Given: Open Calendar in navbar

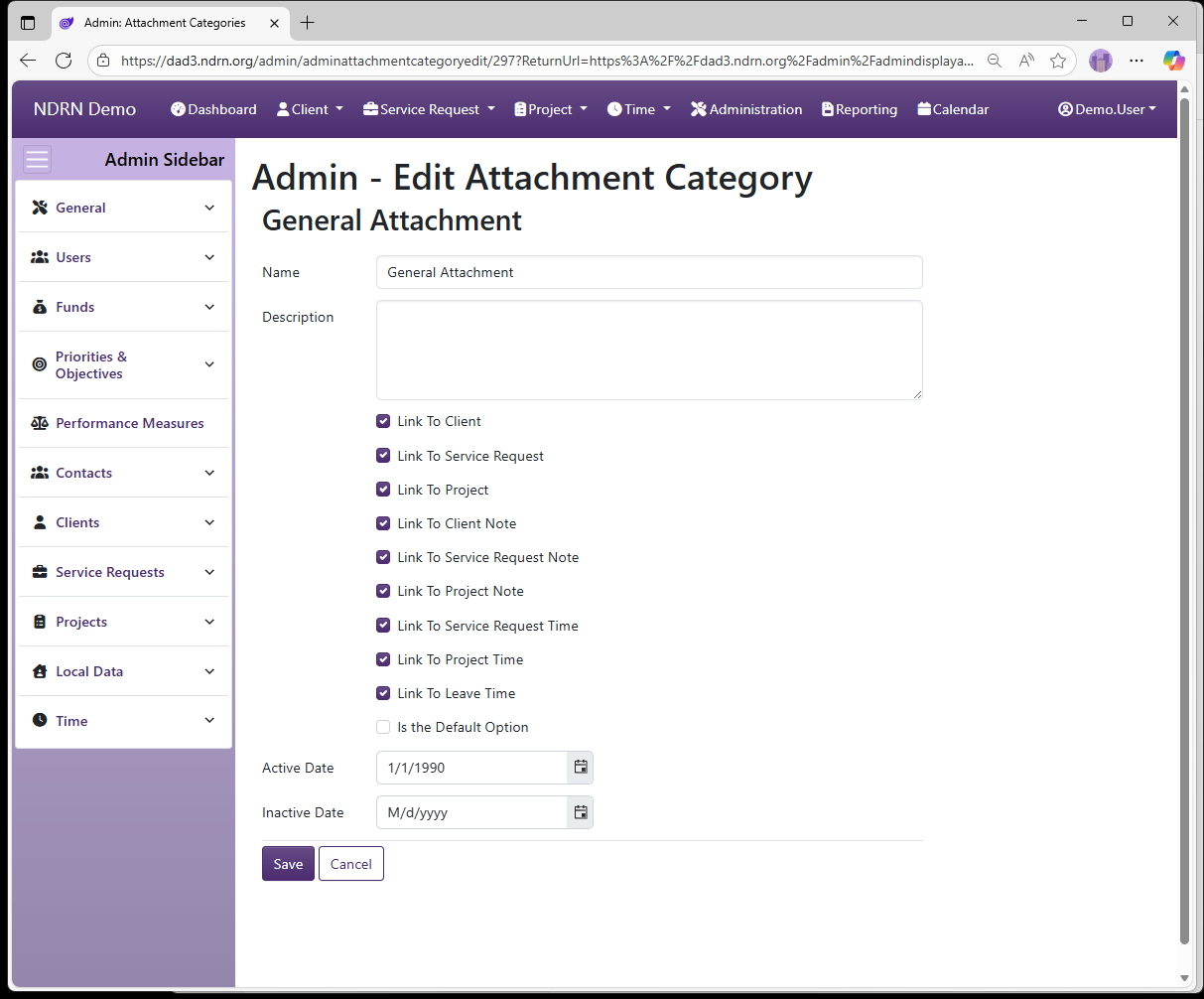Looking at the screenshot, I should (x=953, y=109).
